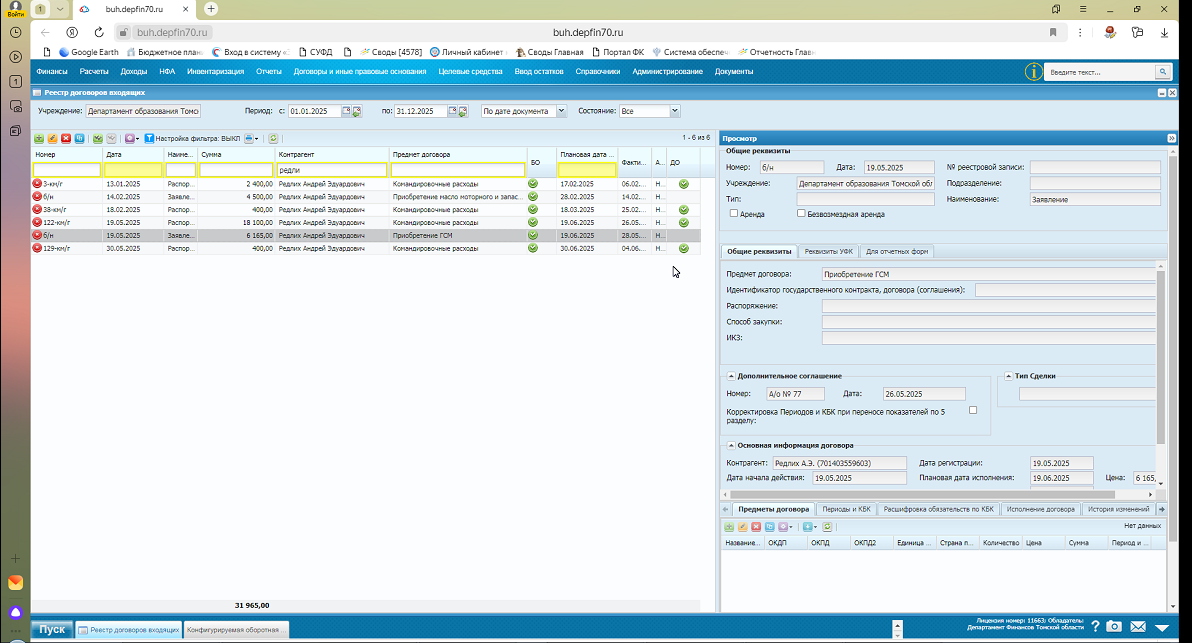Open the Финансы menu
The image size is (1192, 643).
52,71
